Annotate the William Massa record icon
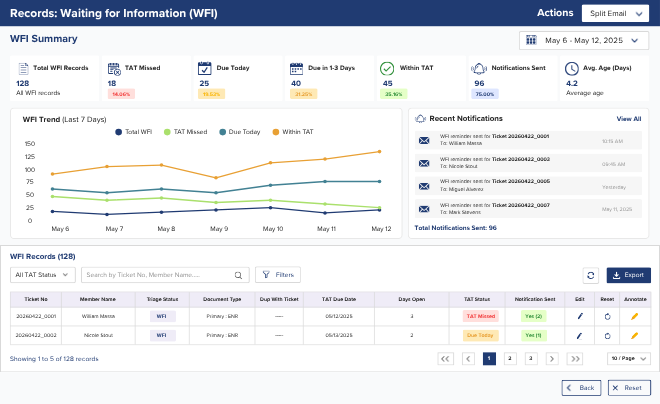 (x=635, y=316)
